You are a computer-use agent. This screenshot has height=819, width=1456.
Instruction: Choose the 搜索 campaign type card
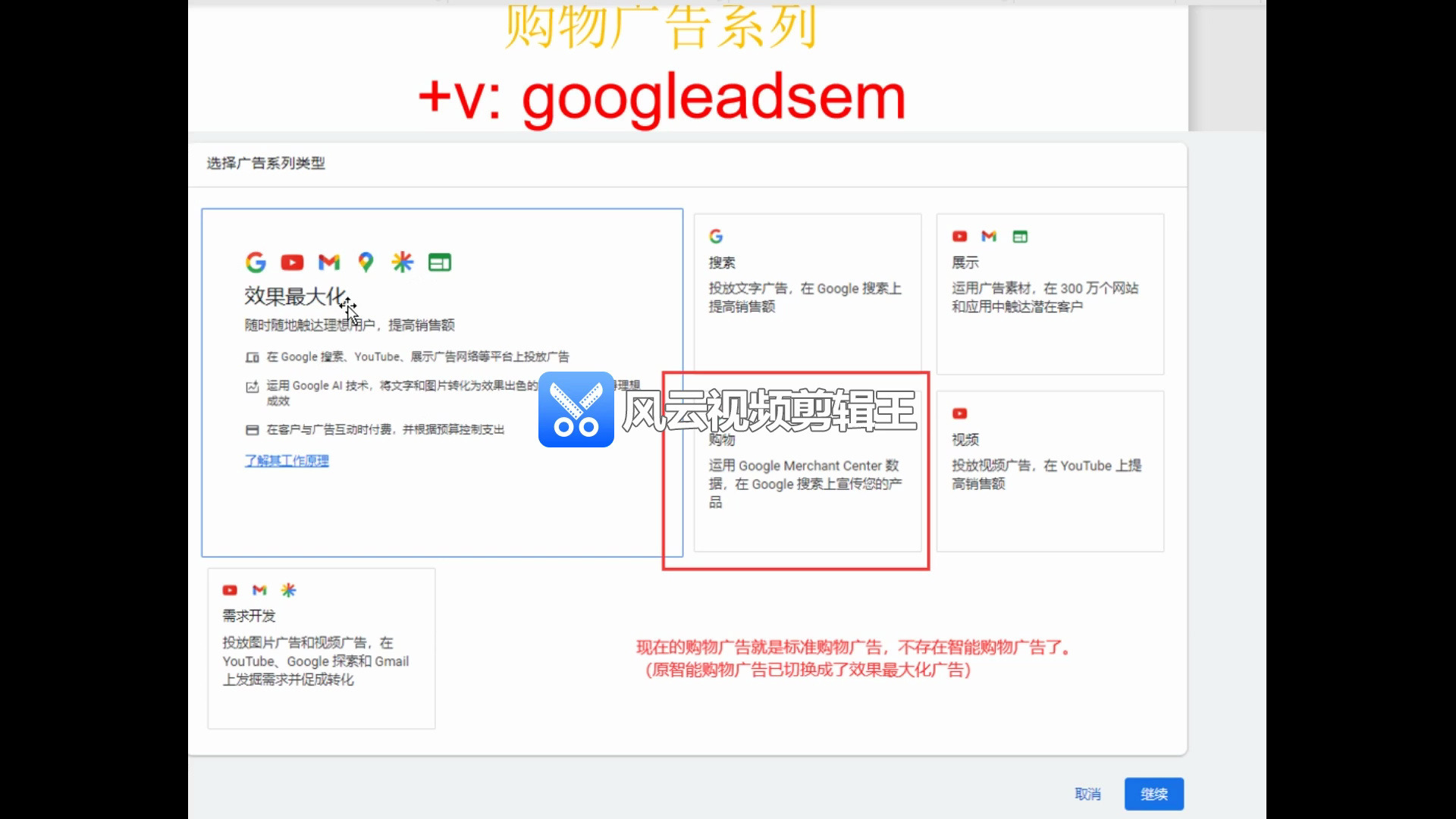[x=808, y=294]
